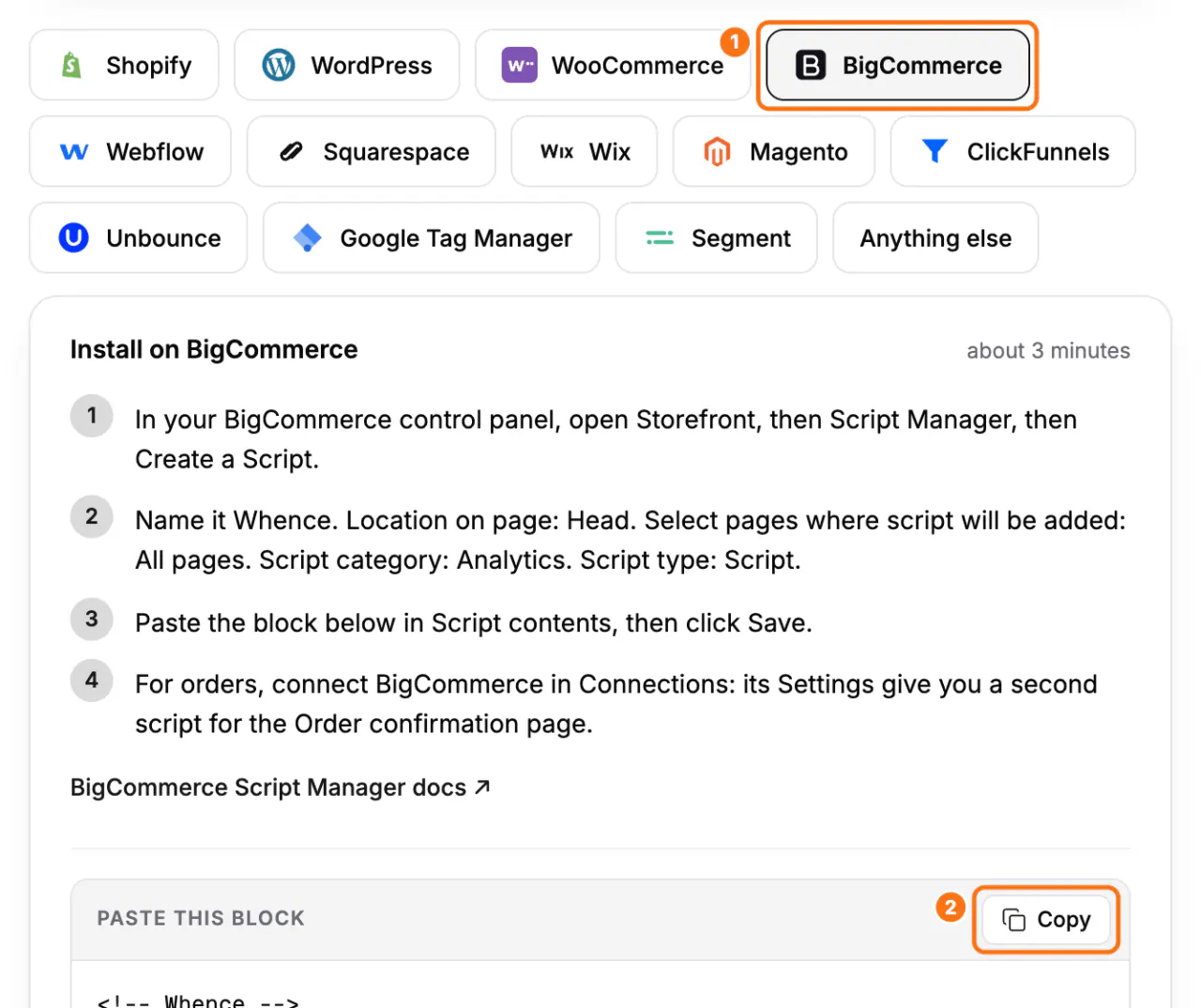Click step 3 text 'Paste the block below'
1201x1008 pixels.
[474, 622]
